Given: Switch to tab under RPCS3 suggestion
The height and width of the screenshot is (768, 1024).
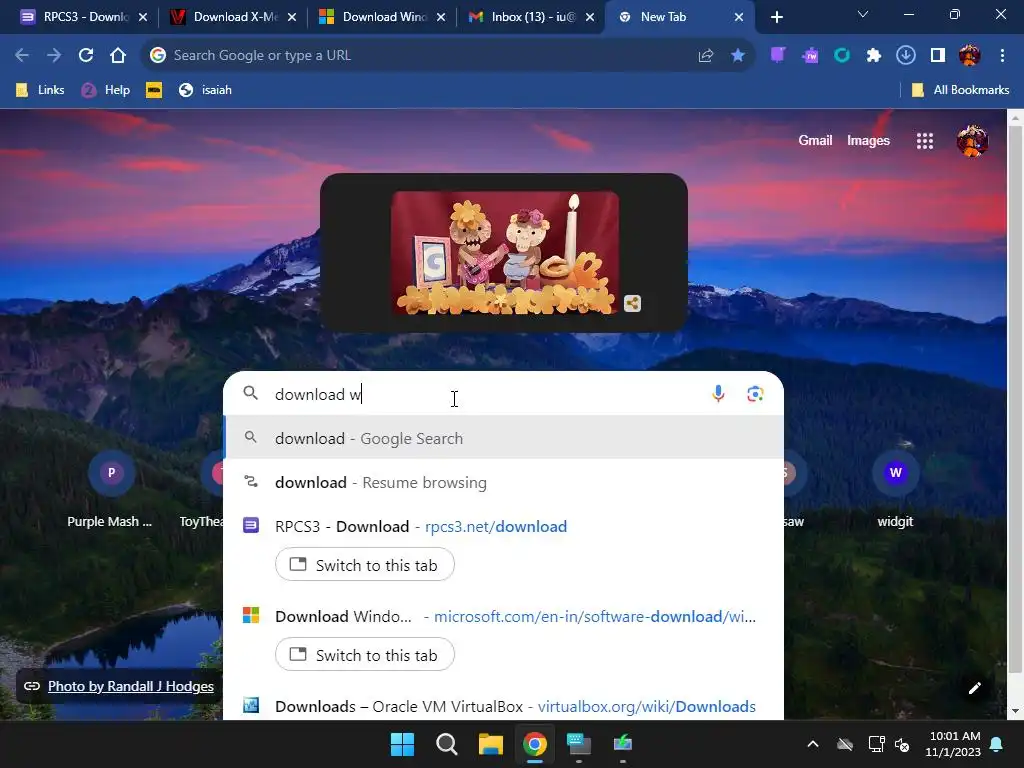Looking at the screenshot, I should (364, 565).
